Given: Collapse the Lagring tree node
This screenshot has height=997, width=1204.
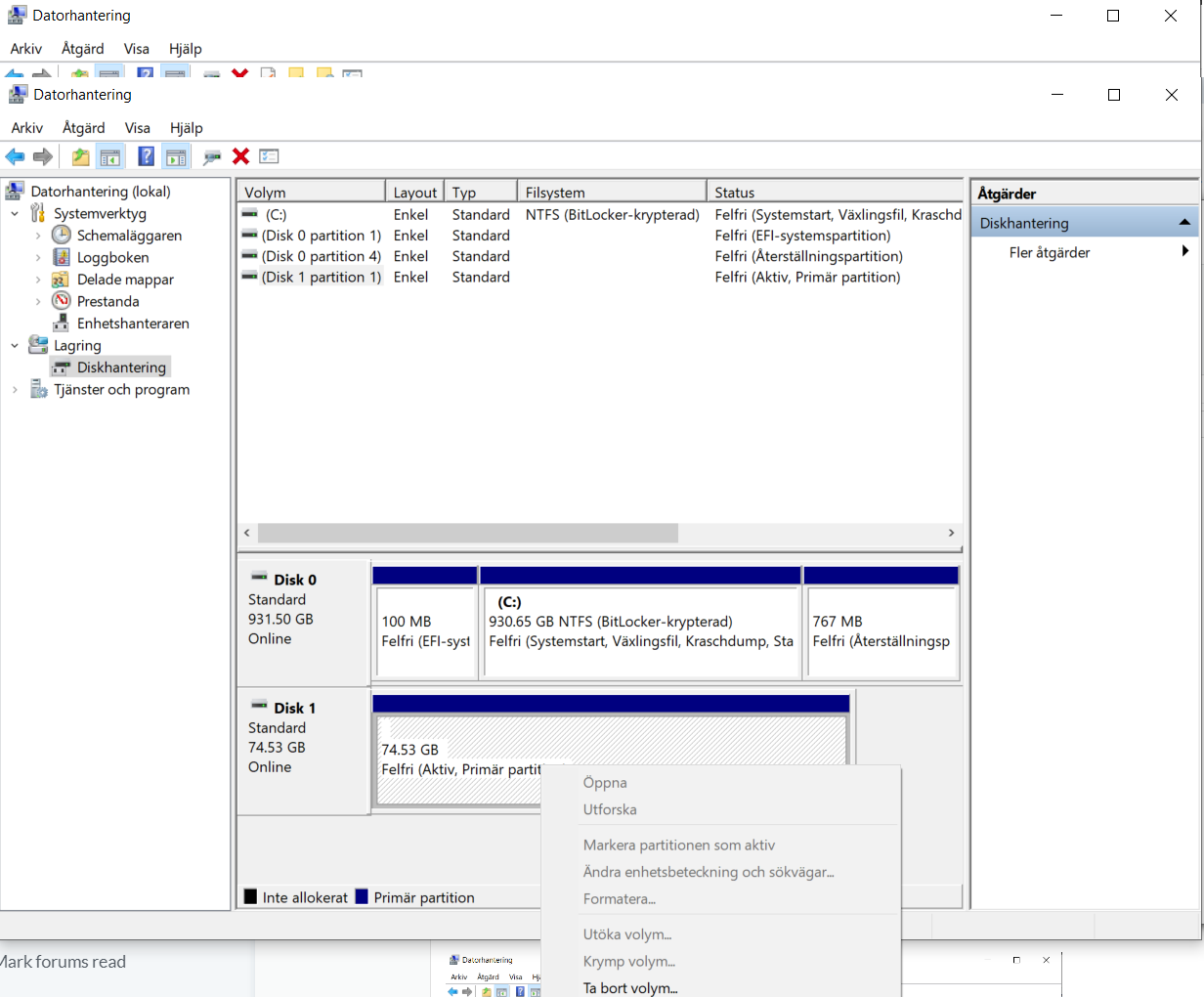Looking at the screenshot, I should (x=15, y=345).
